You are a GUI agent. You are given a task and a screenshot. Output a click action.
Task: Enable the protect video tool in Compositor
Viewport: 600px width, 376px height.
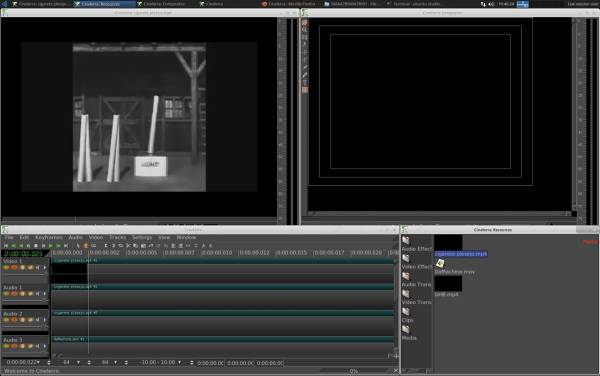click(305, 22)
